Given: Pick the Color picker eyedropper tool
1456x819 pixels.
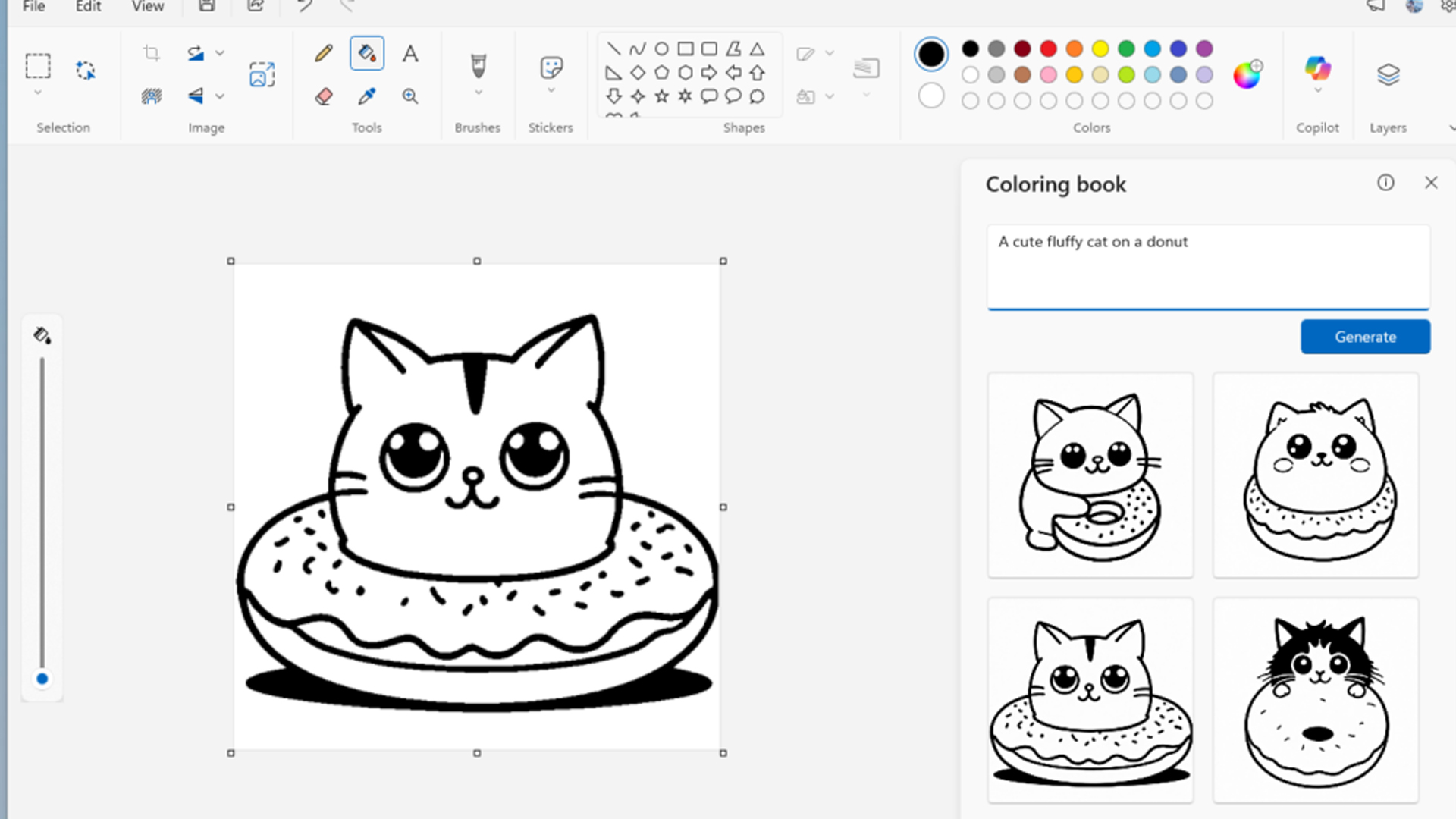Looking at the screenshot, I should pyautogui.click(x=367, y=96).
